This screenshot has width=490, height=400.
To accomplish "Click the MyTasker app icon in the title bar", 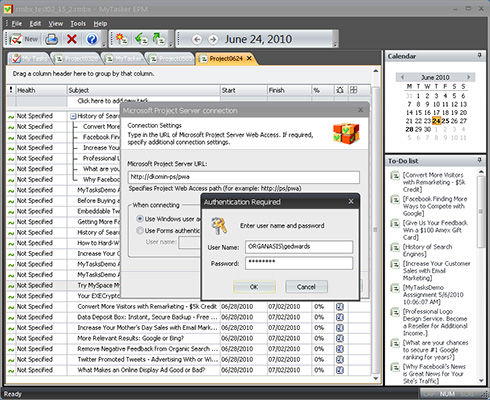I will (x=8, y=9).
